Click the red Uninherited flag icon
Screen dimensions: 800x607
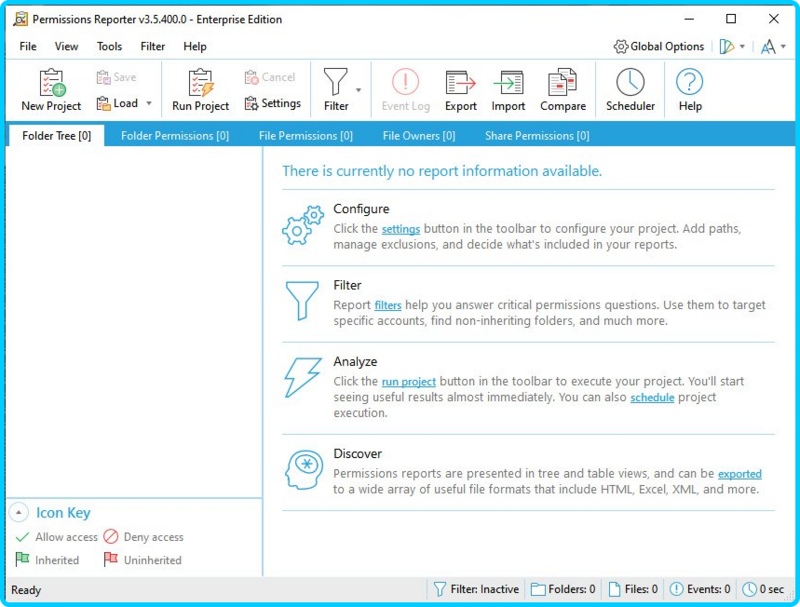[110, 560]
